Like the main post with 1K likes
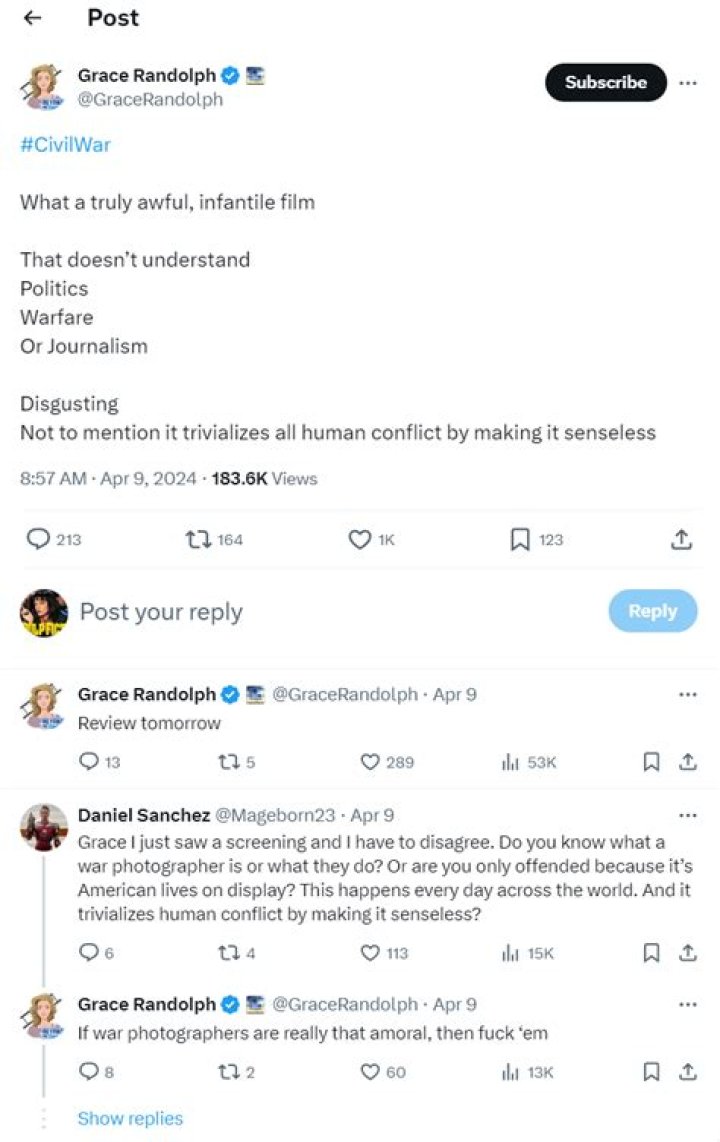Image resolution: width=720 pixels, height=1142 pixels. (x=360, y=539)
